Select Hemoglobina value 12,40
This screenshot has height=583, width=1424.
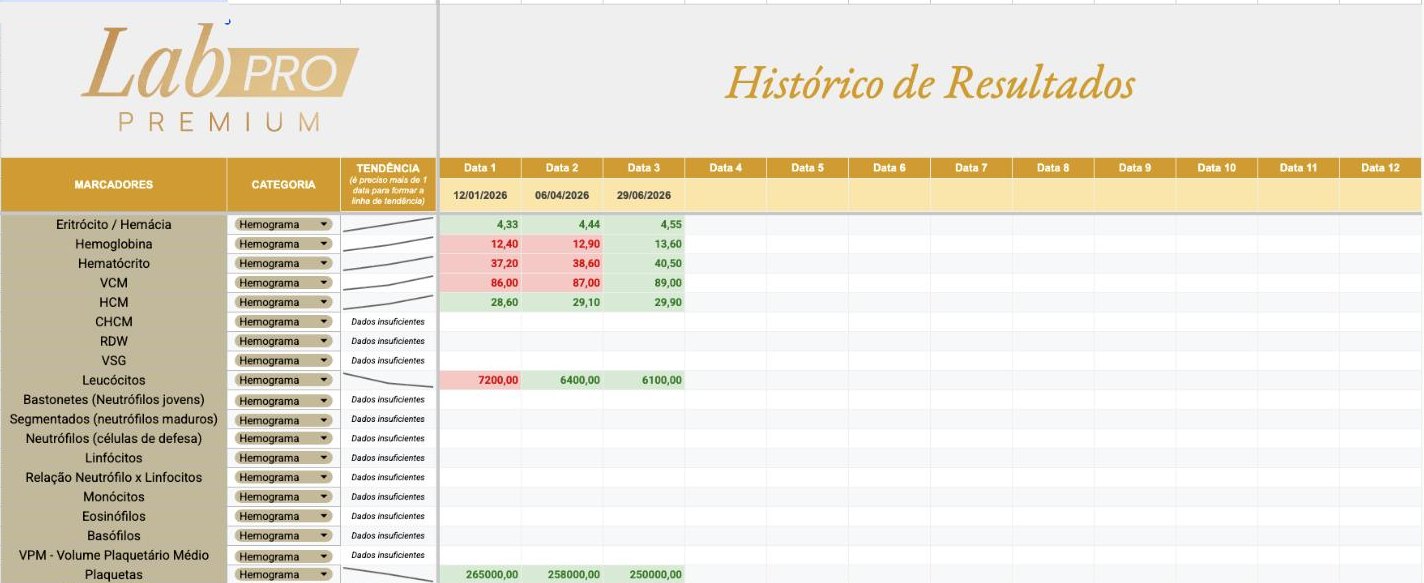coord(480,244)
